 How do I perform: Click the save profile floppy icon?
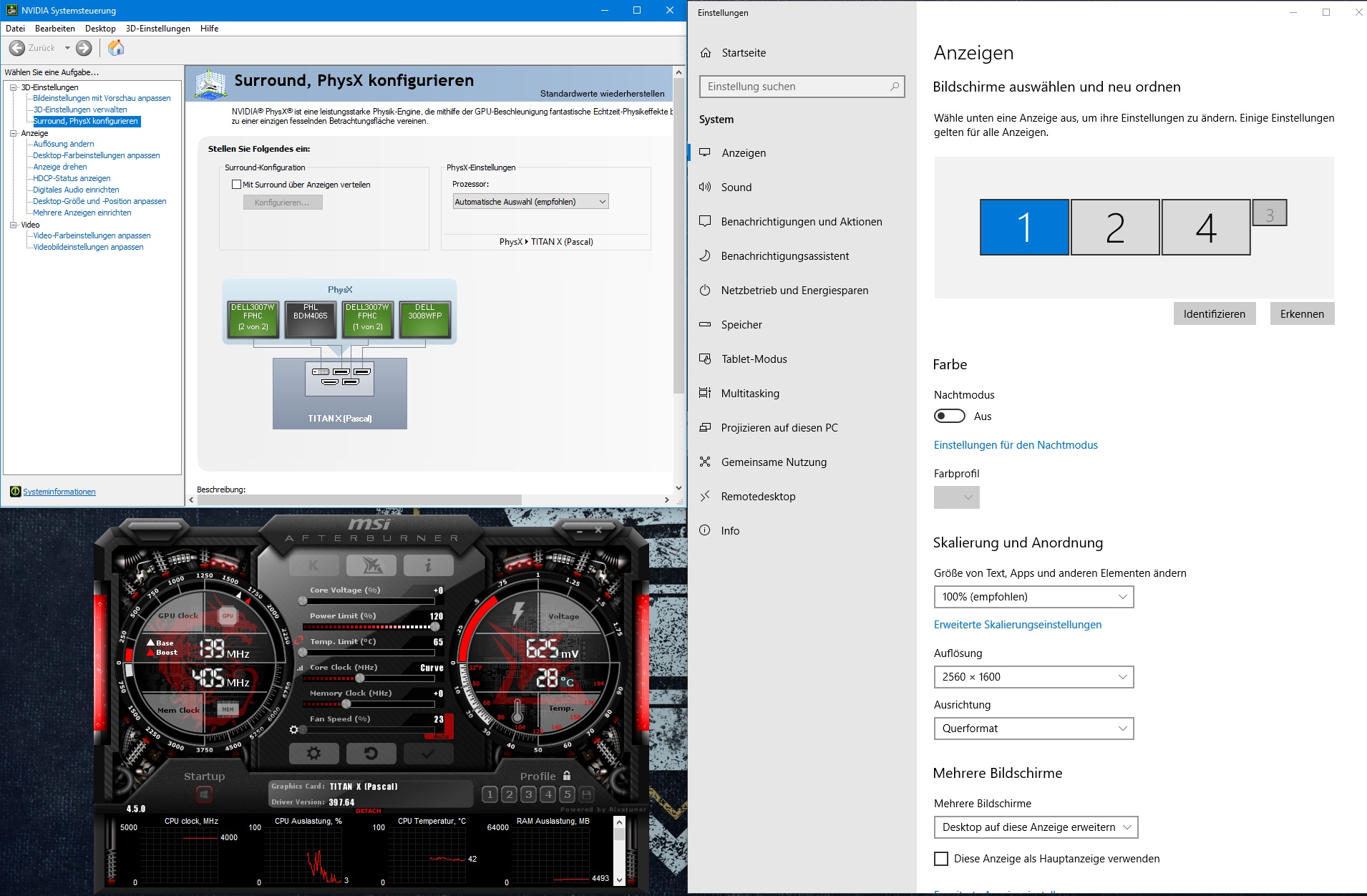(587, 794)
